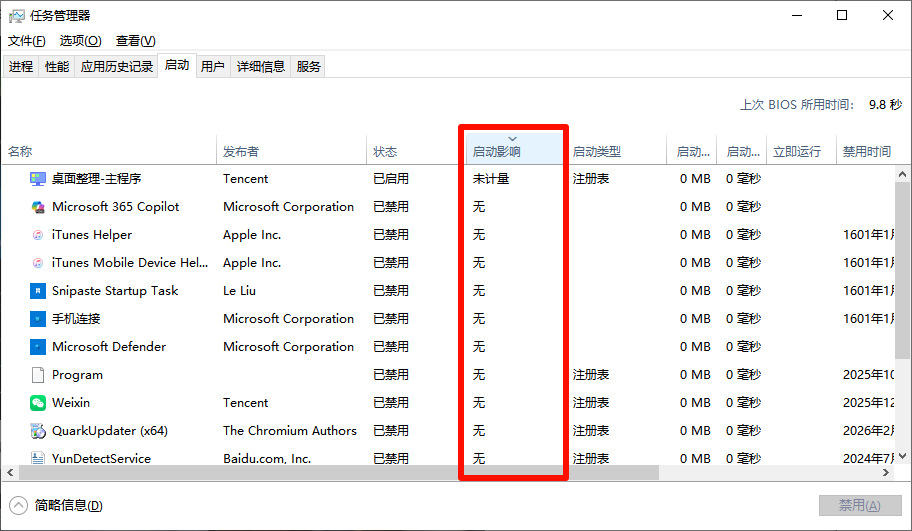Click the horizontal scrollbar right arrow
This screenshot has width=912, height=531.
pos(888,472)
